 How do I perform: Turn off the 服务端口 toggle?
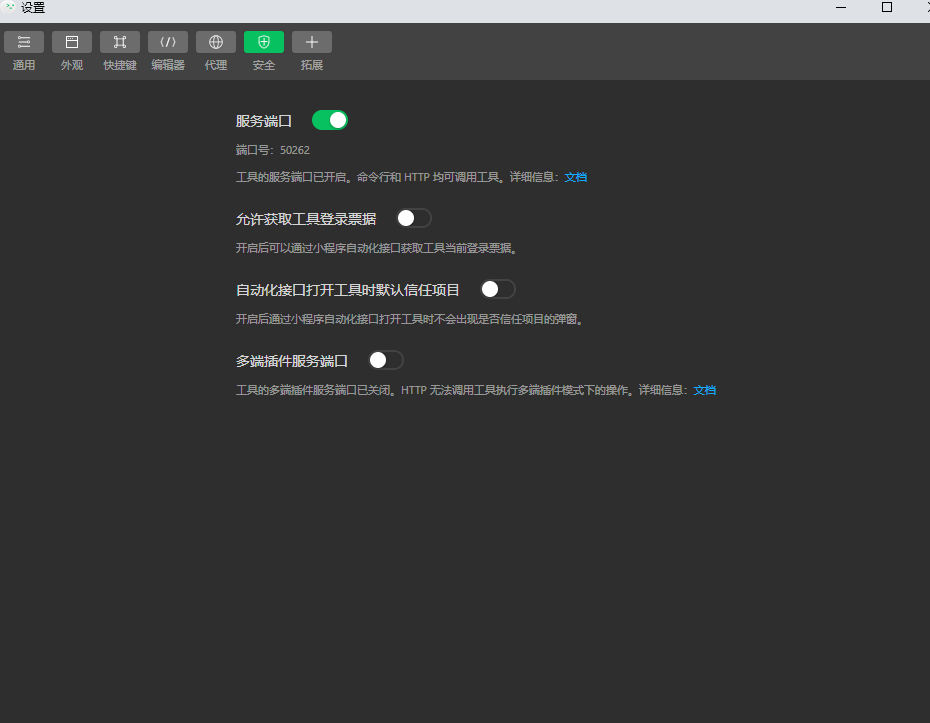coord(329,119)
